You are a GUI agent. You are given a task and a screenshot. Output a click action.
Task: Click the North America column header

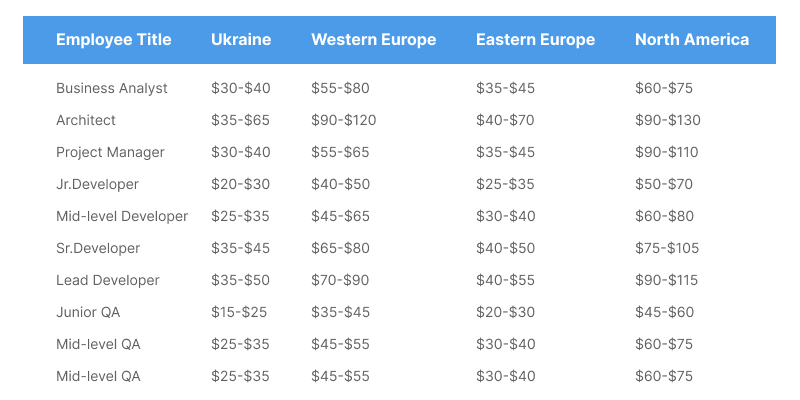(691, 40)
